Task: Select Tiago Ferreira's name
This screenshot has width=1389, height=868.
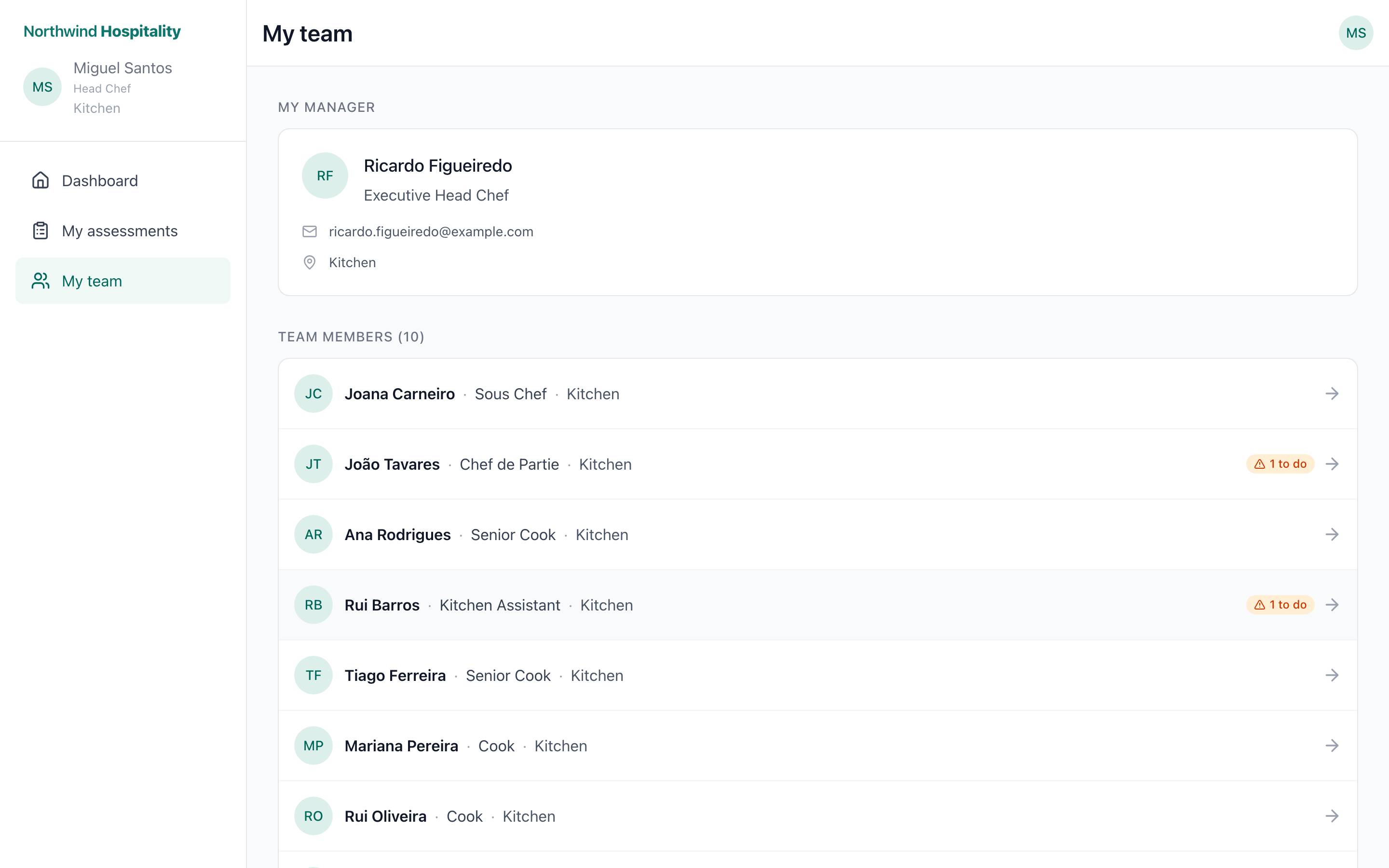Action: coord(395,675)
